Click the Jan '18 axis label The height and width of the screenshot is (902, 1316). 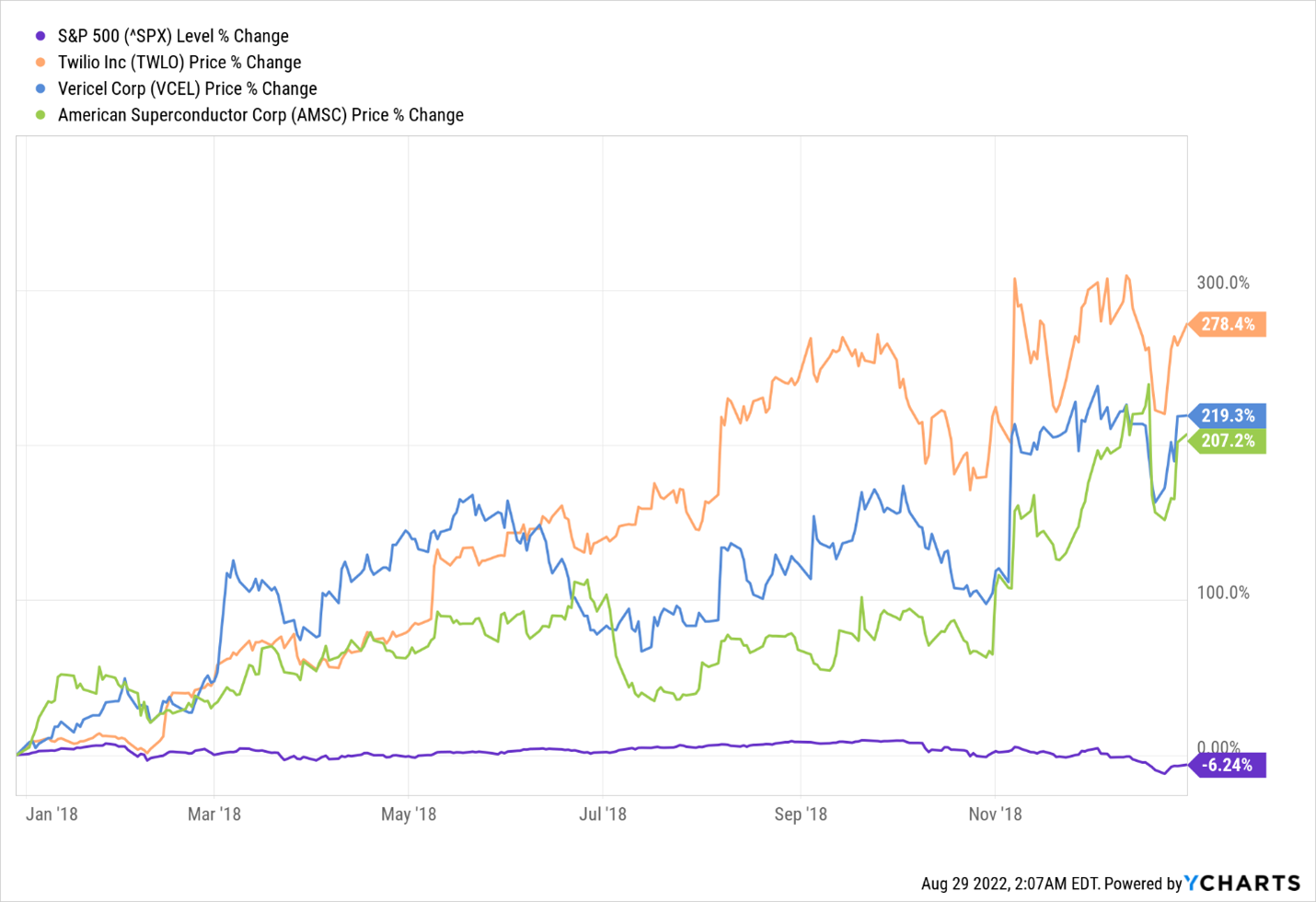click(52, 815)
